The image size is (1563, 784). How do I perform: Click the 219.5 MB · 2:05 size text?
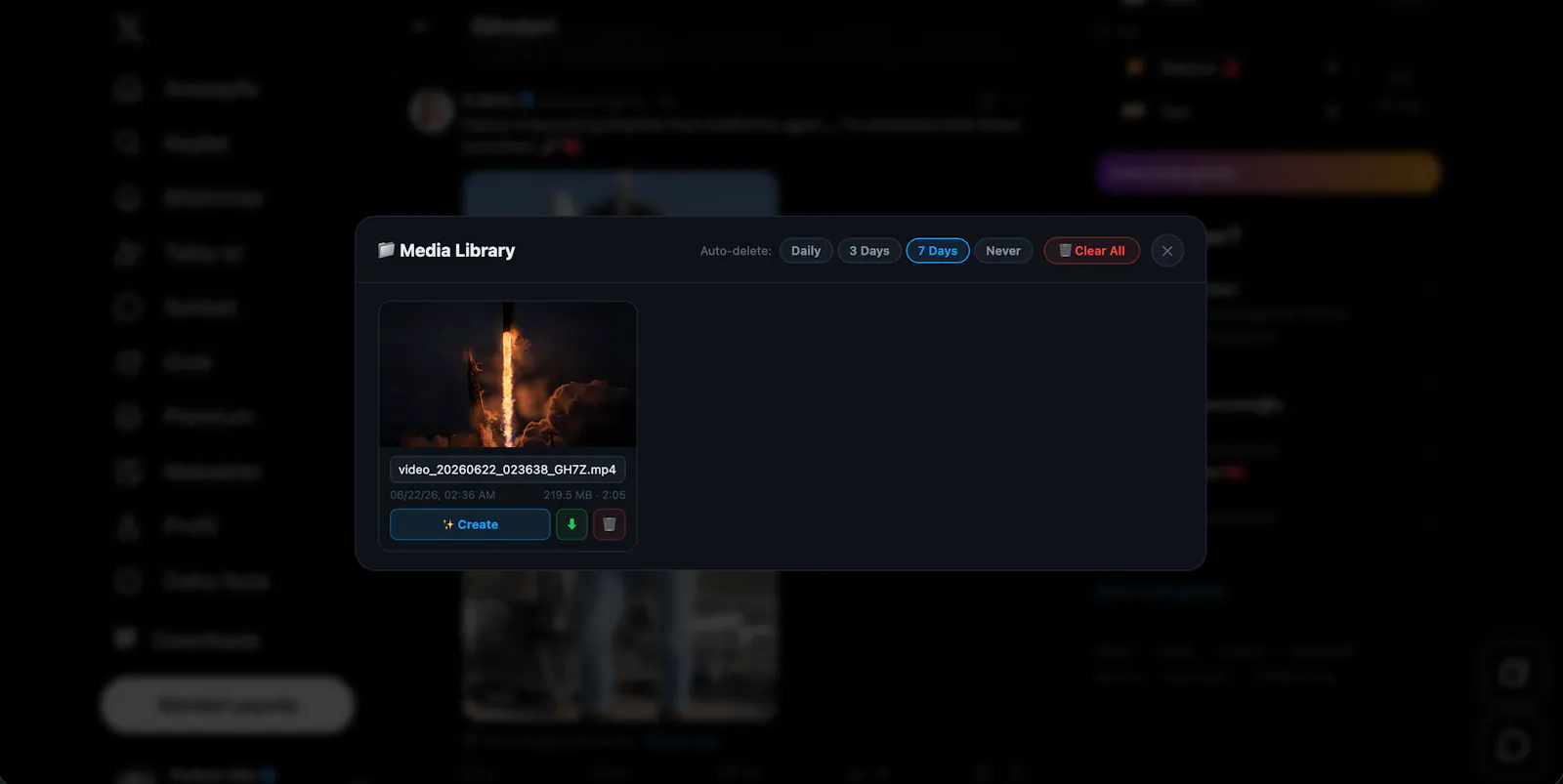[x=584, y=495]
